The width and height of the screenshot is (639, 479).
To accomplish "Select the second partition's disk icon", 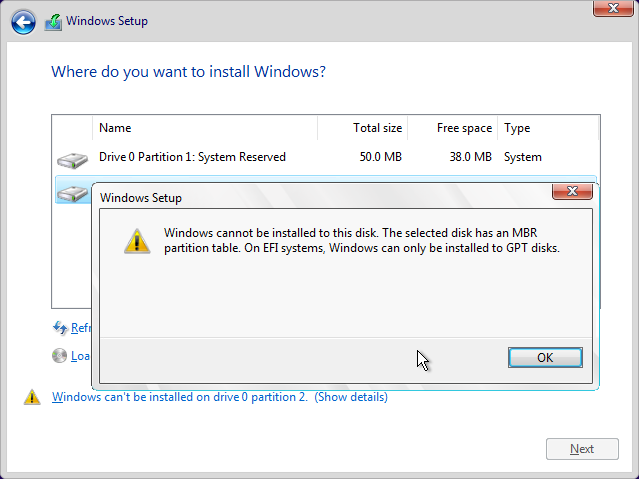I will tap(73, 194).
